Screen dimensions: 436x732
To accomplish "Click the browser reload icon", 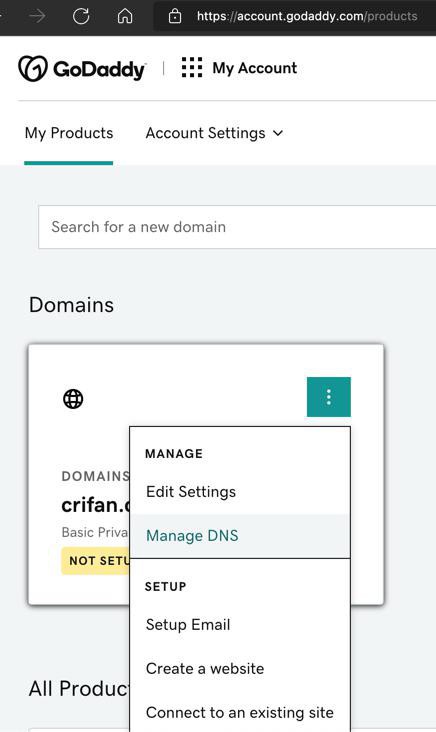I will 81,16.
